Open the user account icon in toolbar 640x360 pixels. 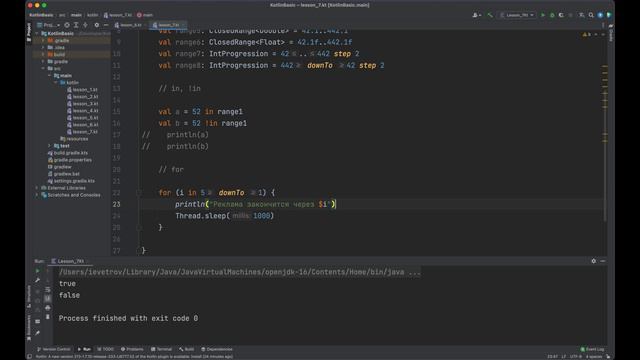point(476,15)
